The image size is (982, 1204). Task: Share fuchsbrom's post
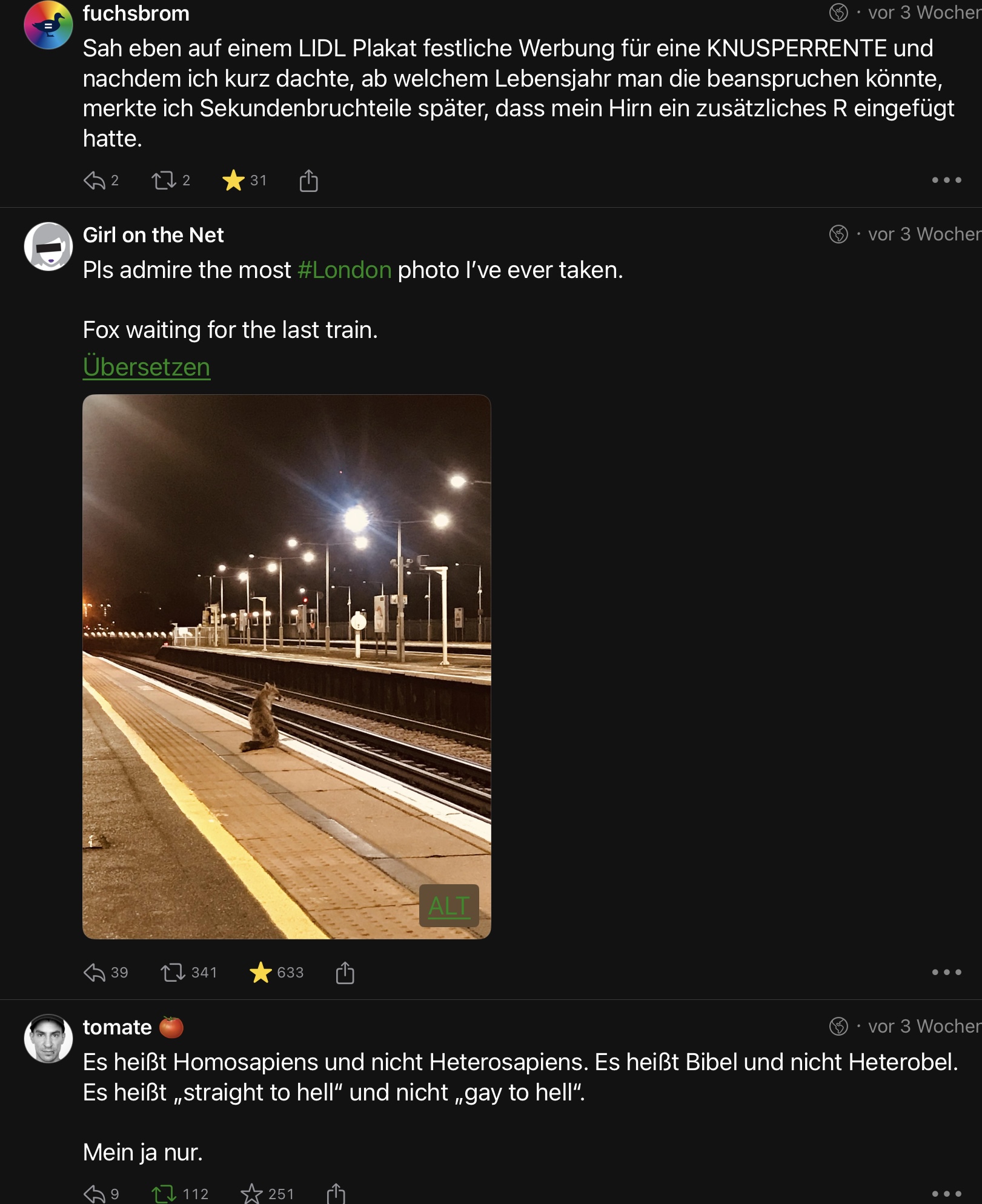click(308, 180)
